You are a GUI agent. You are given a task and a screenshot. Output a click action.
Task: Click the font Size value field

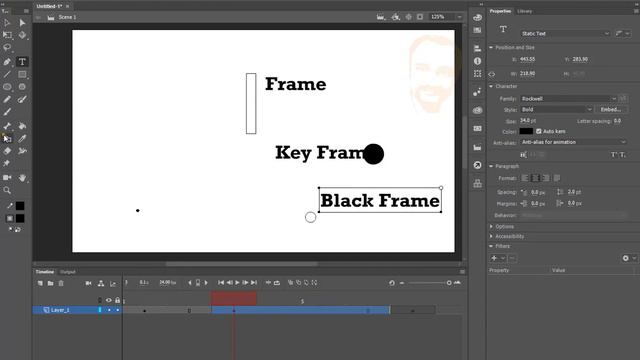[x=528, y=121]
